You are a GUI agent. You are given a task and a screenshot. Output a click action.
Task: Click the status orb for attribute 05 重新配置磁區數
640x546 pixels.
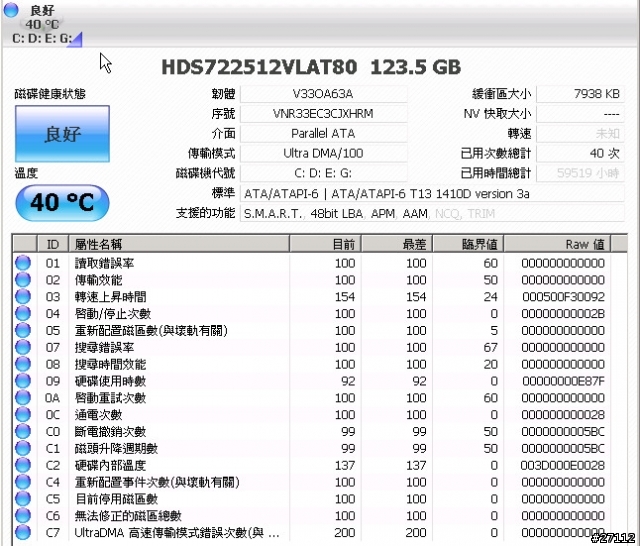[x=23, y=330]
